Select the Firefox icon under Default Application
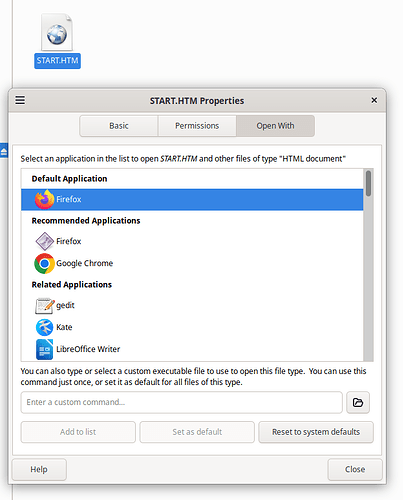This screenshot has height=500, width=403. coord(44,199)
